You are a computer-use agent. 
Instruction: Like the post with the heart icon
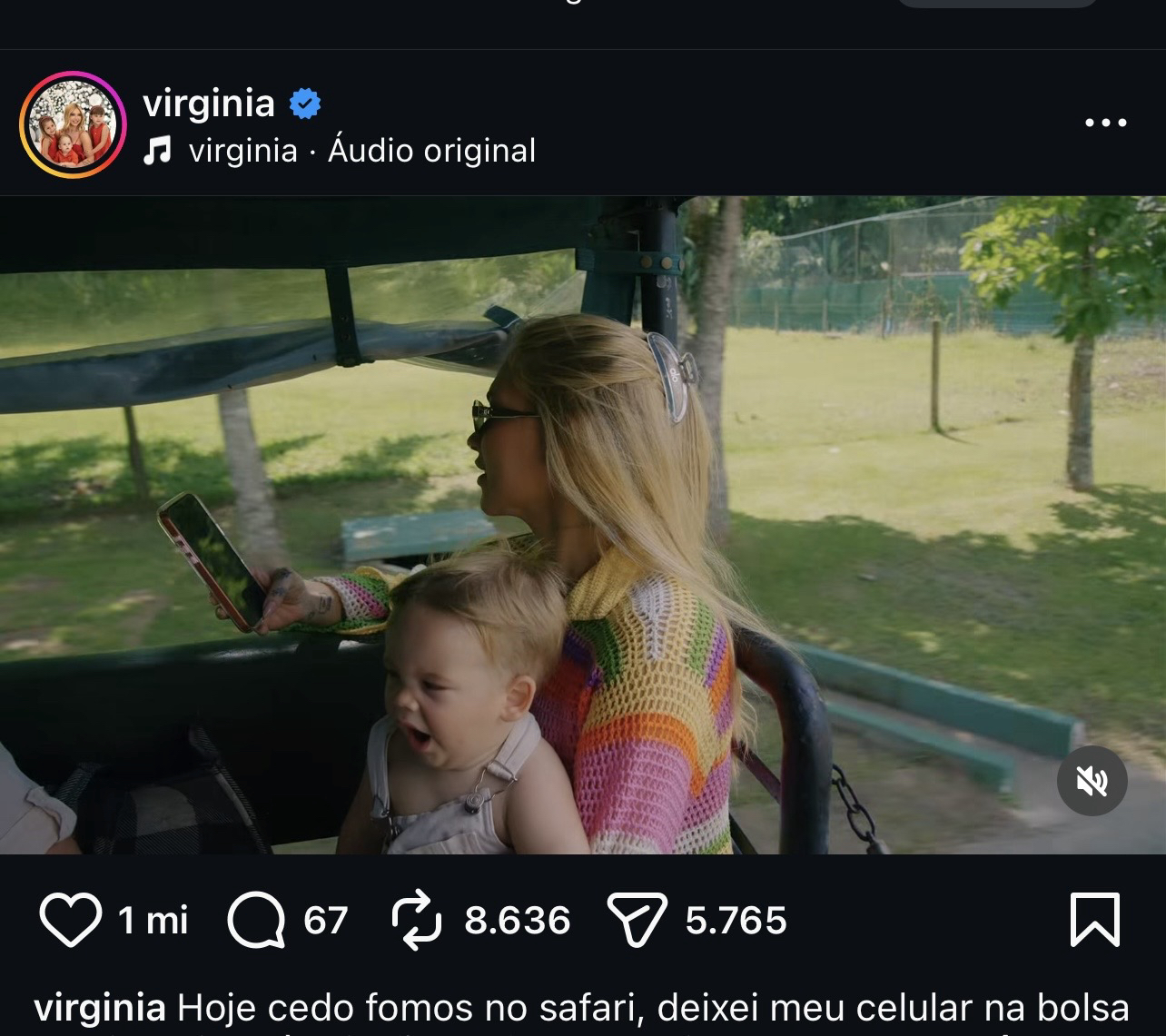tap(70, 920)
